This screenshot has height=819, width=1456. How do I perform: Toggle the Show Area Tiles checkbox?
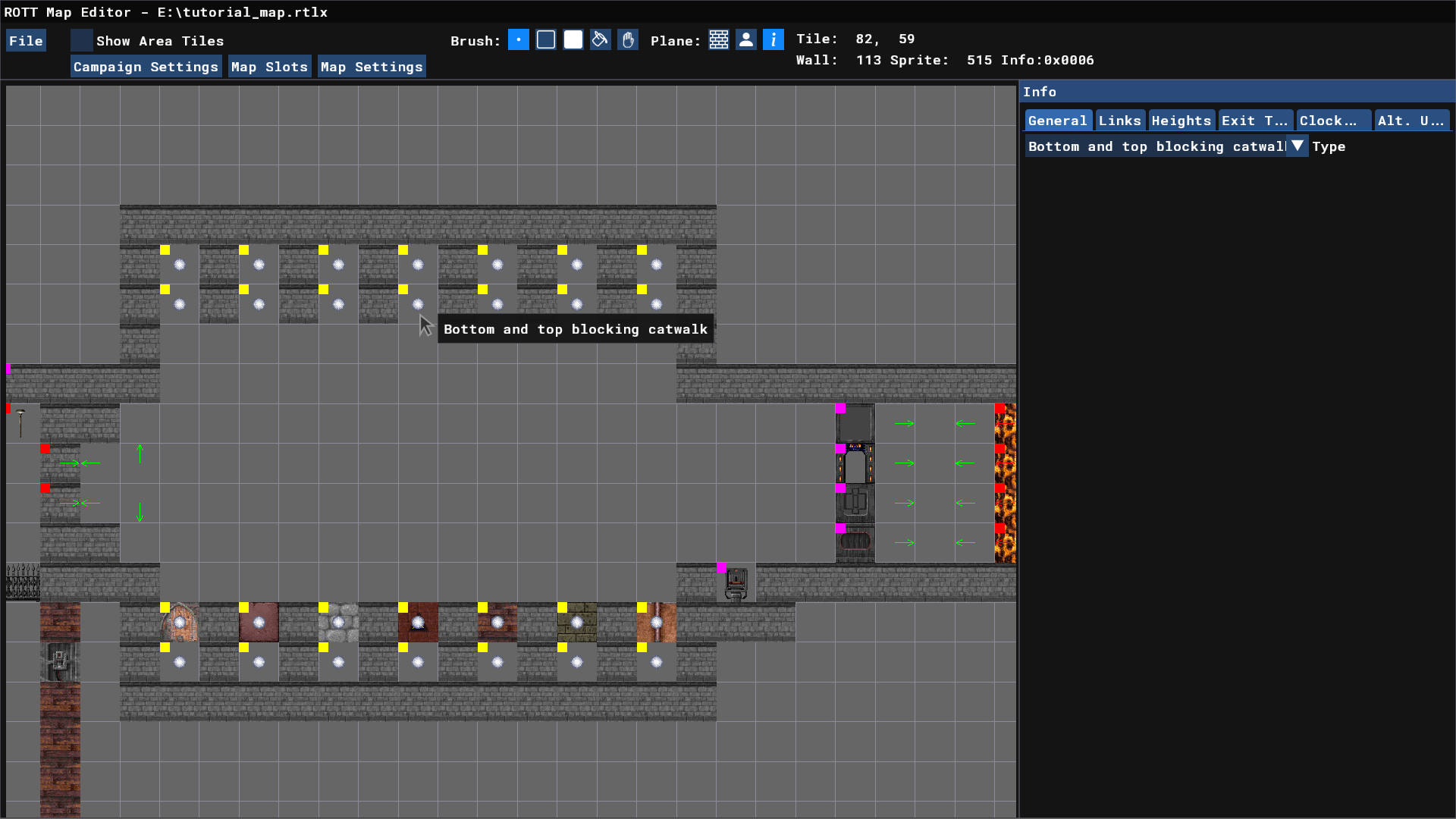coord(82,41)
